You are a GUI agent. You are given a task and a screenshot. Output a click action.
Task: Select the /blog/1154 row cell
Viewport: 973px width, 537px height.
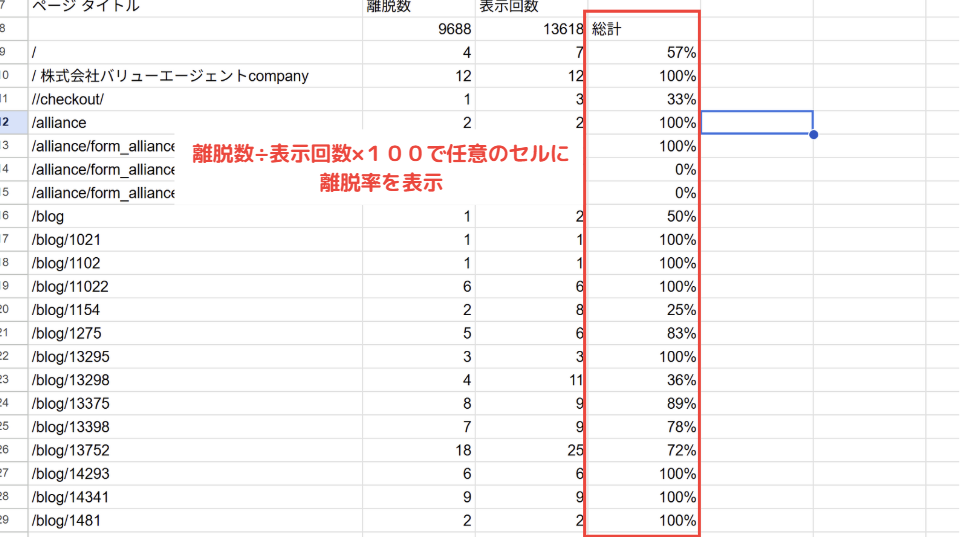point(195,310)
